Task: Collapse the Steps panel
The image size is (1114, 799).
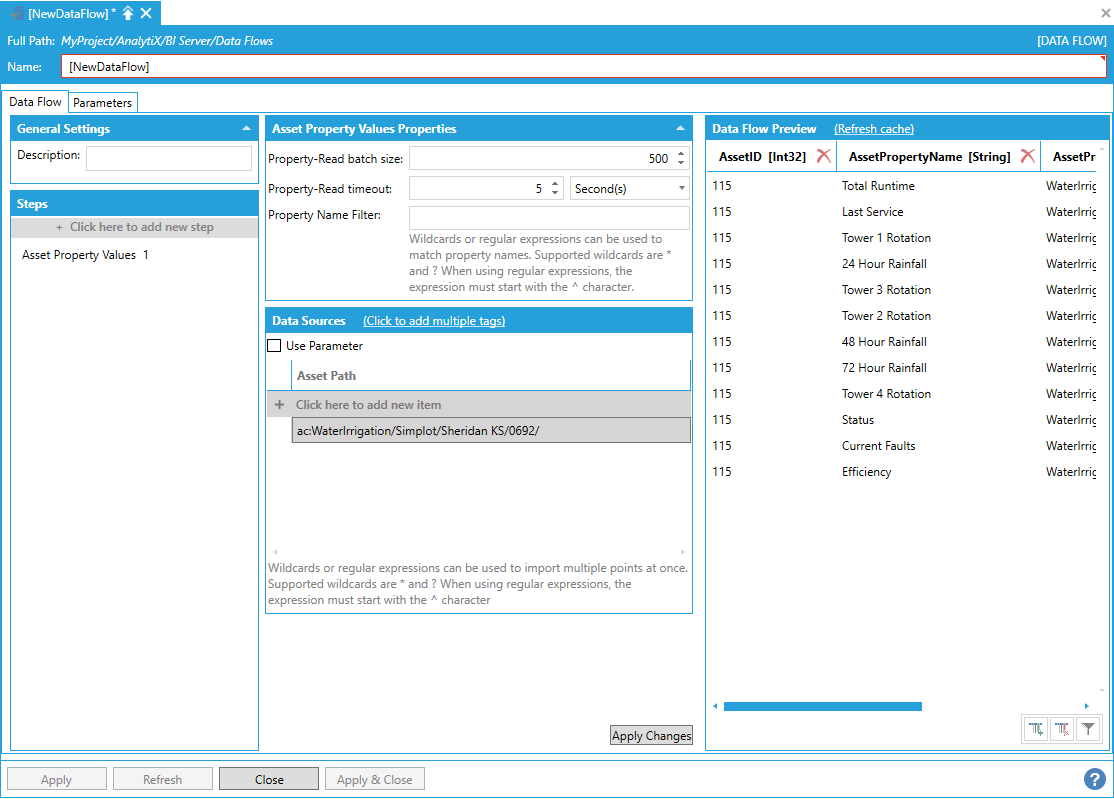Action: (246, 204)
